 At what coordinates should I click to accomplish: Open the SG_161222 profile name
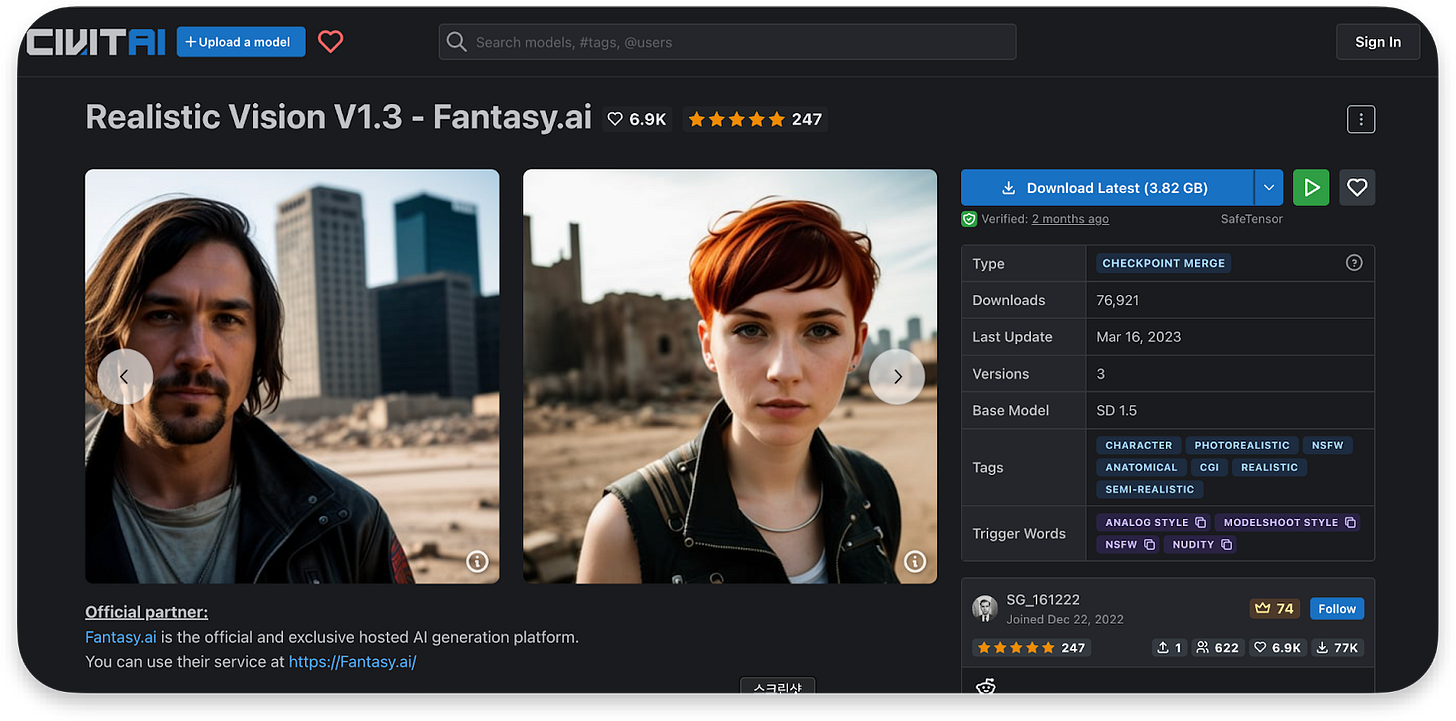1042,600
